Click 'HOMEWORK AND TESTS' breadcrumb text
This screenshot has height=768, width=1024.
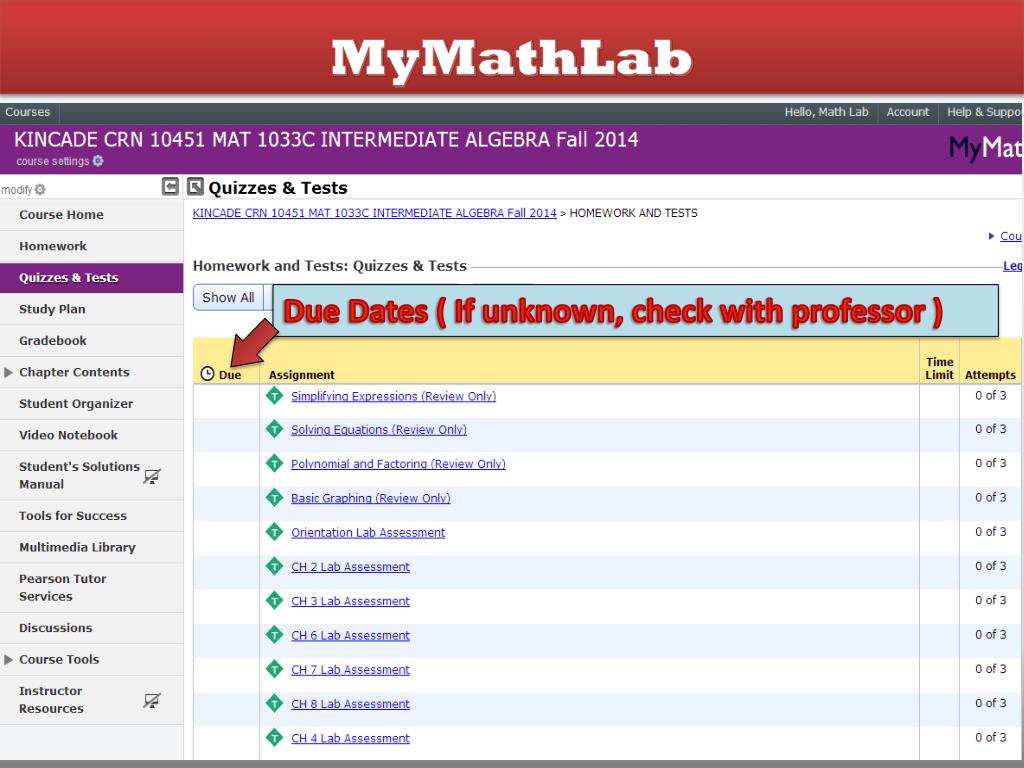pos(633,213)
